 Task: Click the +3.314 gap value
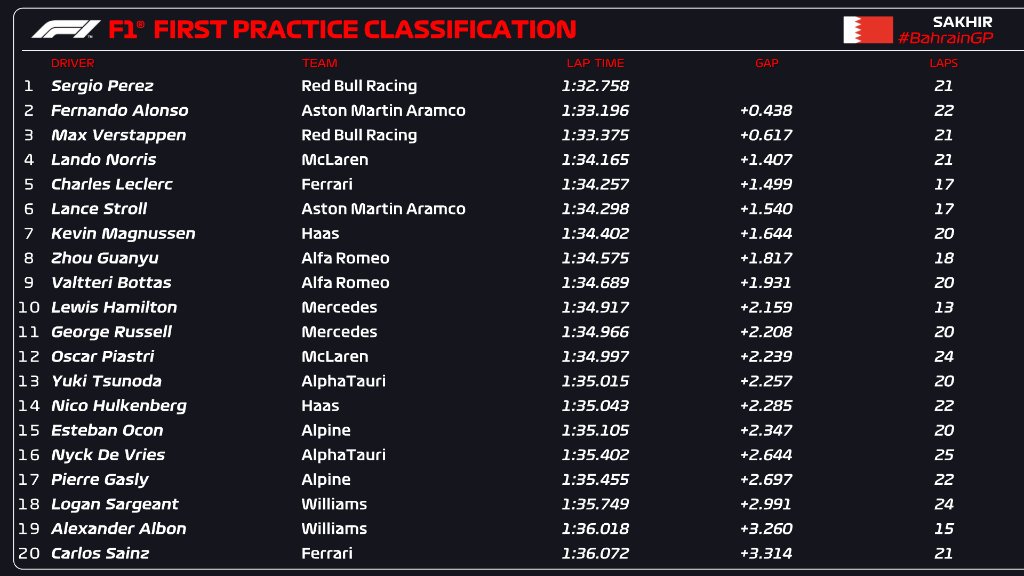click(766, 553)
